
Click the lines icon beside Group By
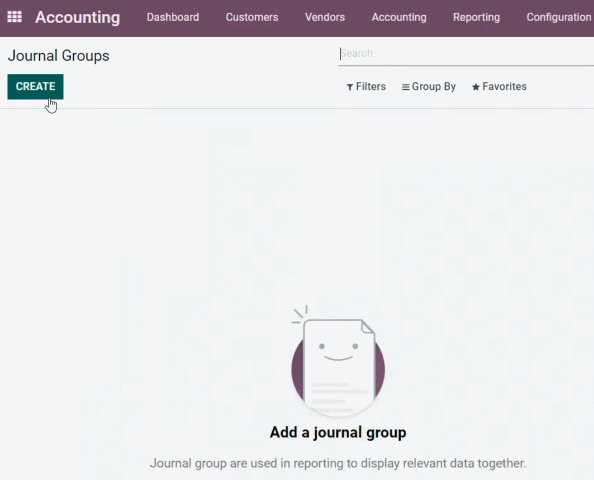405,87
